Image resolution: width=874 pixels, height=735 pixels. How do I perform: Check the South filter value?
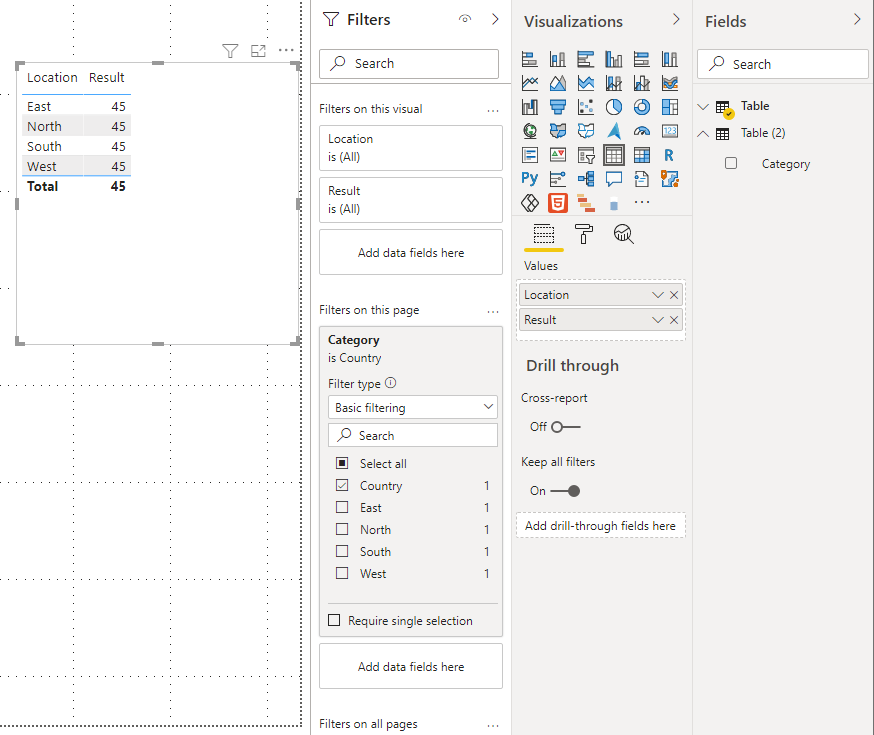tap(342, 551)
